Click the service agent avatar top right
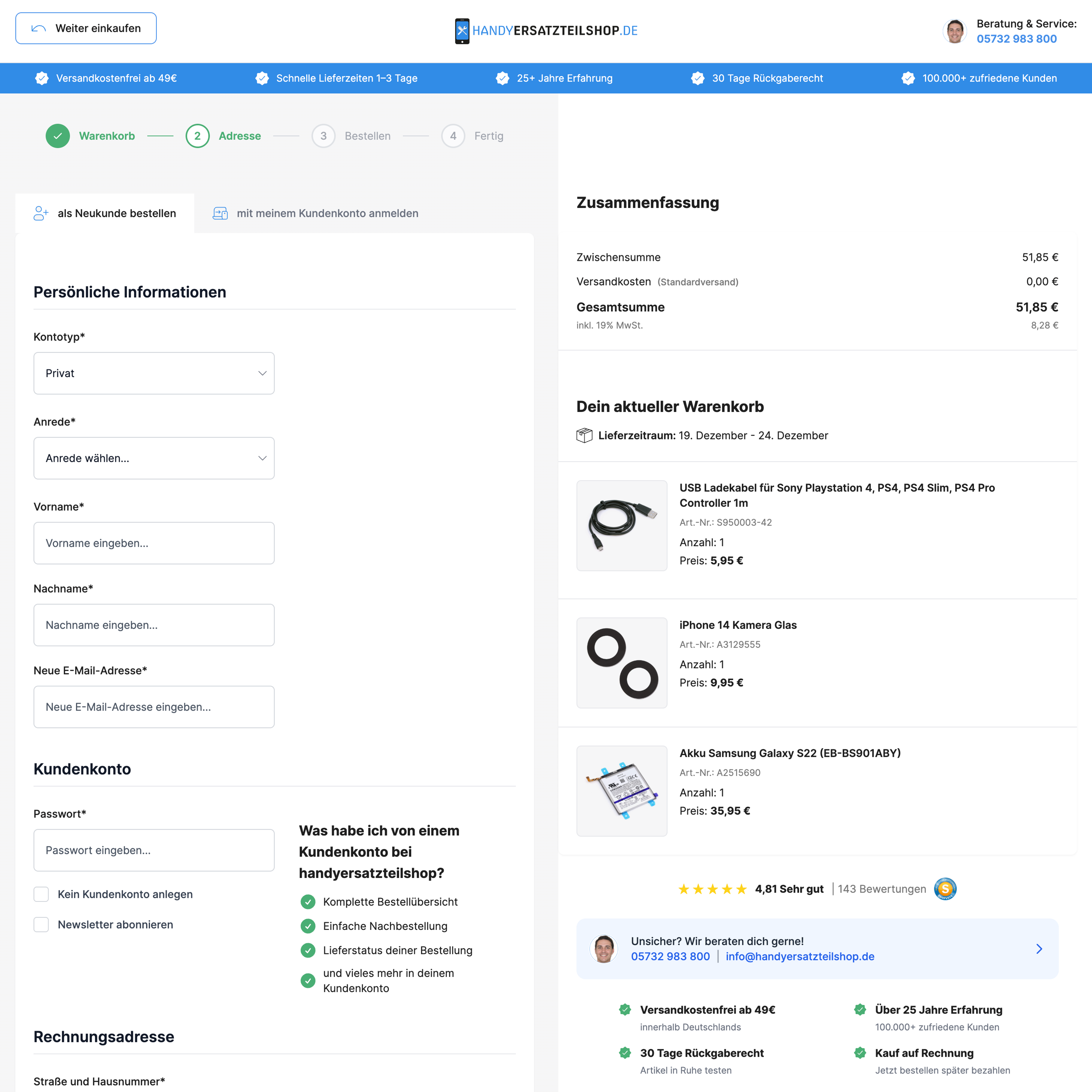The width and height of the screenshot is (1092, 1092). (955, 31)
